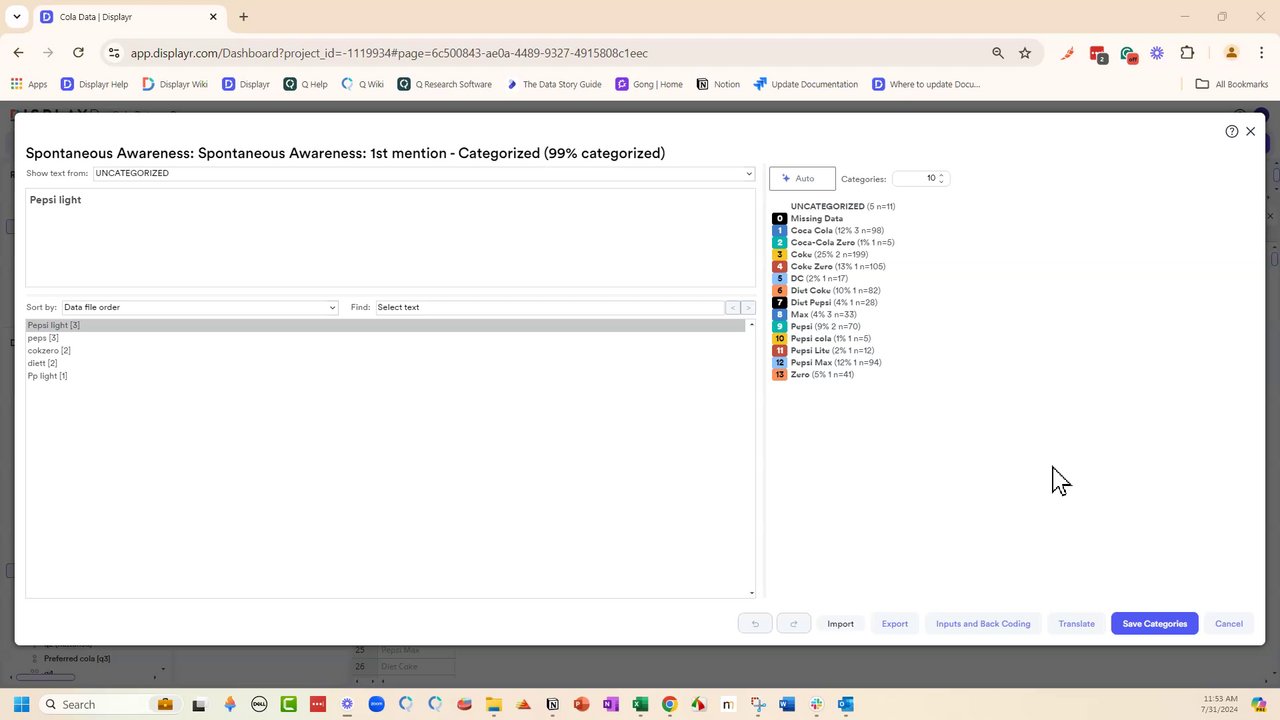
Task: Select the 'diett [2]' row
Action: tap(386, 363)
